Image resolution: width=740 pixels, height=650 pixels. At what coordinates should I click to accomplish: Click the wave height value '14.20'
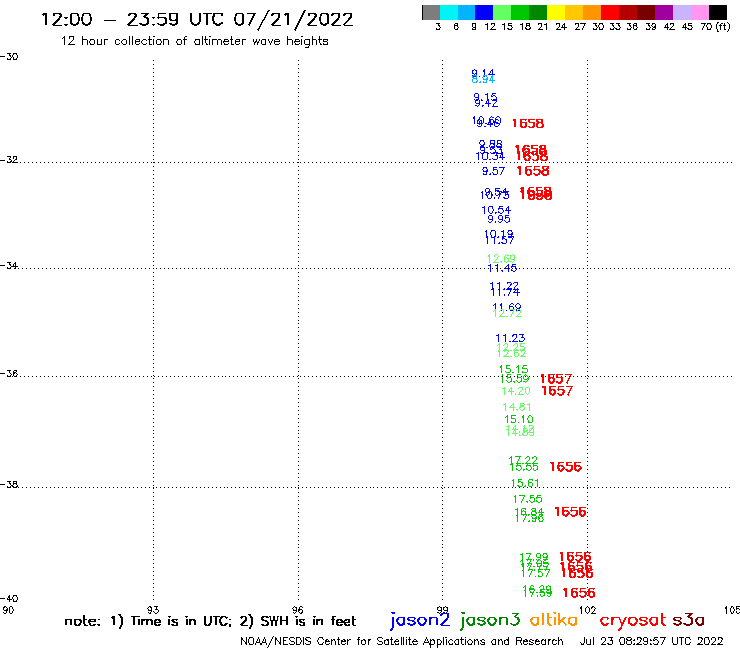(516, 391)
